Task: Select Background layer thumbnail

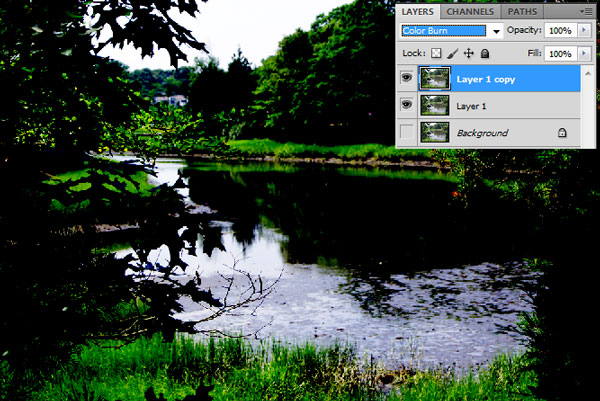Action: [x=435, y=132]
